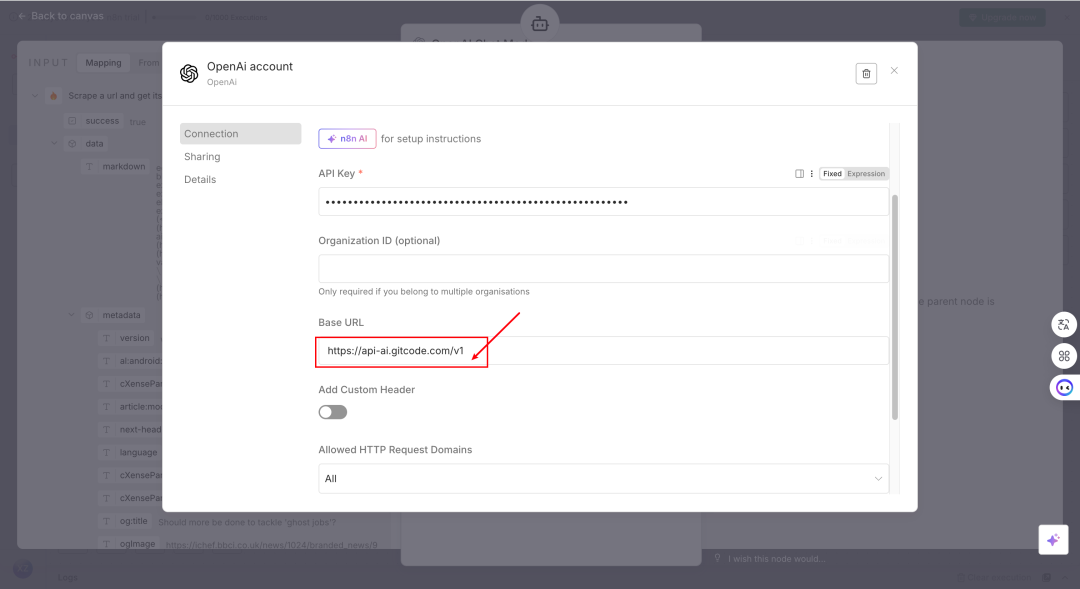This screenshot has height=589, width=1080.
Task: Set API Key mode to Fixed
Action: click(x=832, y=174)
